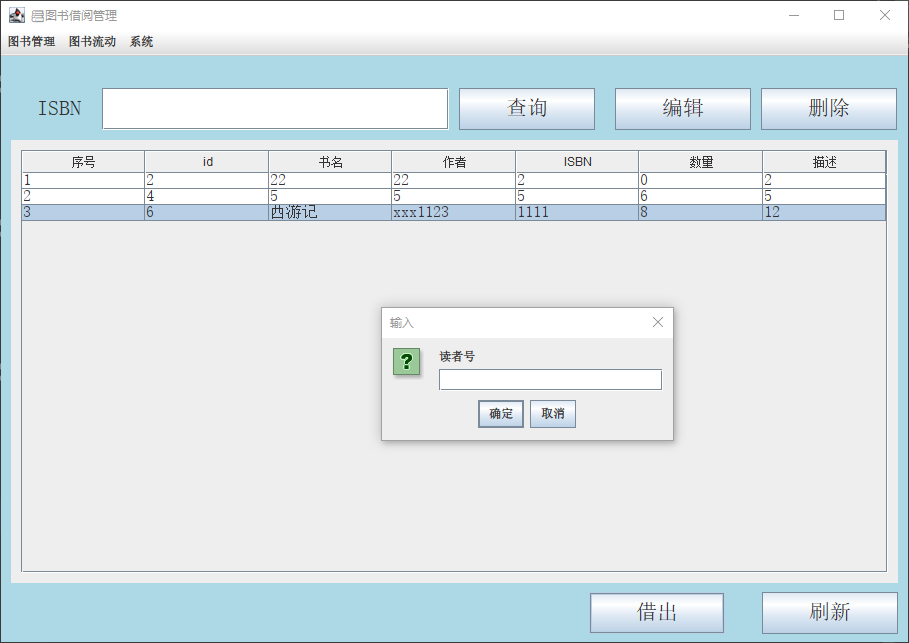Select id cell with value 6
The width and height of the screenshot is (909, 643).
click(x=207, y=212)
